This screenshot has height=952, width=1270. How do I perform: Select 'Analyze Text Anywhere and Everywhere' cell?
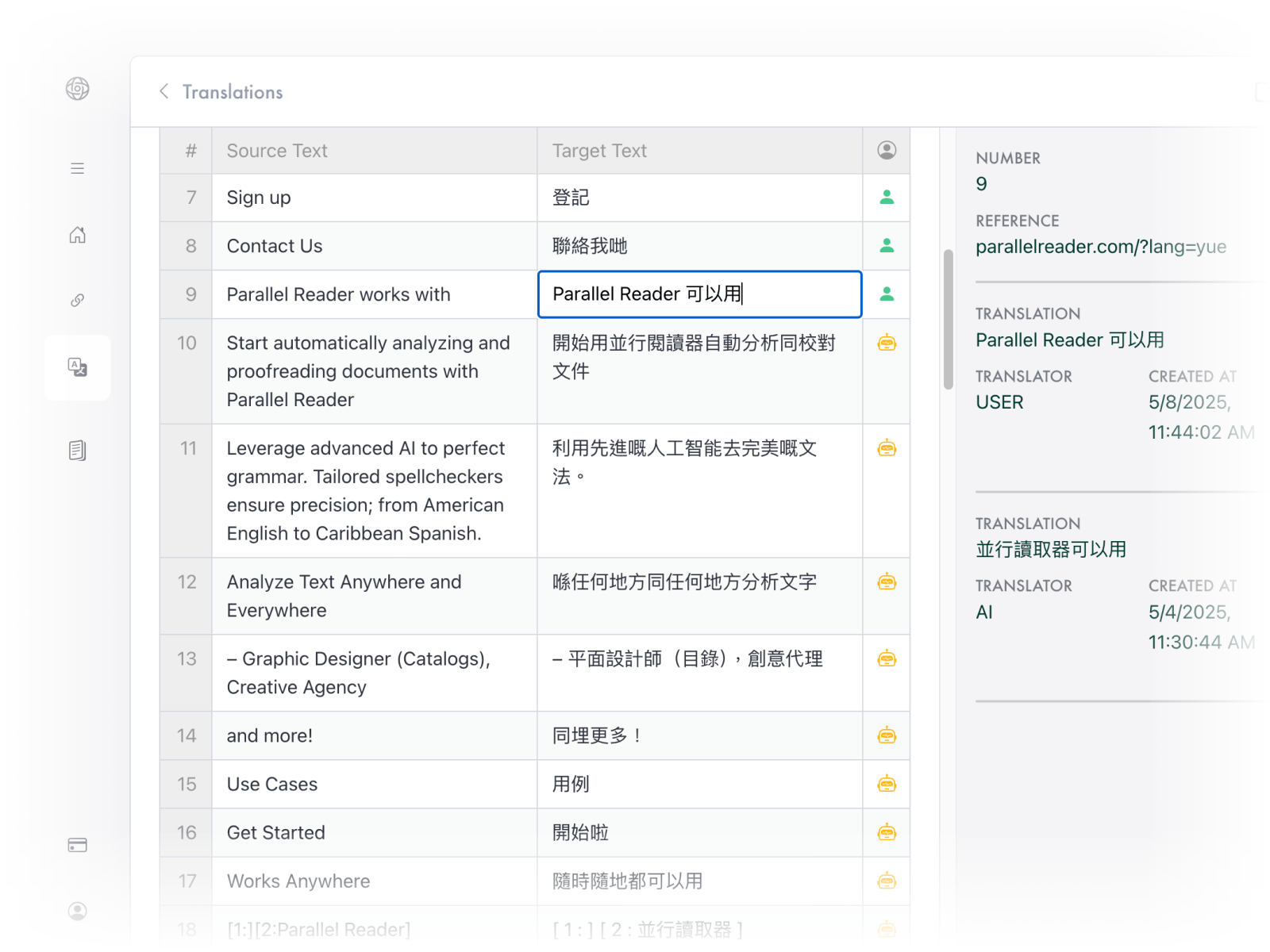click(x=375, y=596)
